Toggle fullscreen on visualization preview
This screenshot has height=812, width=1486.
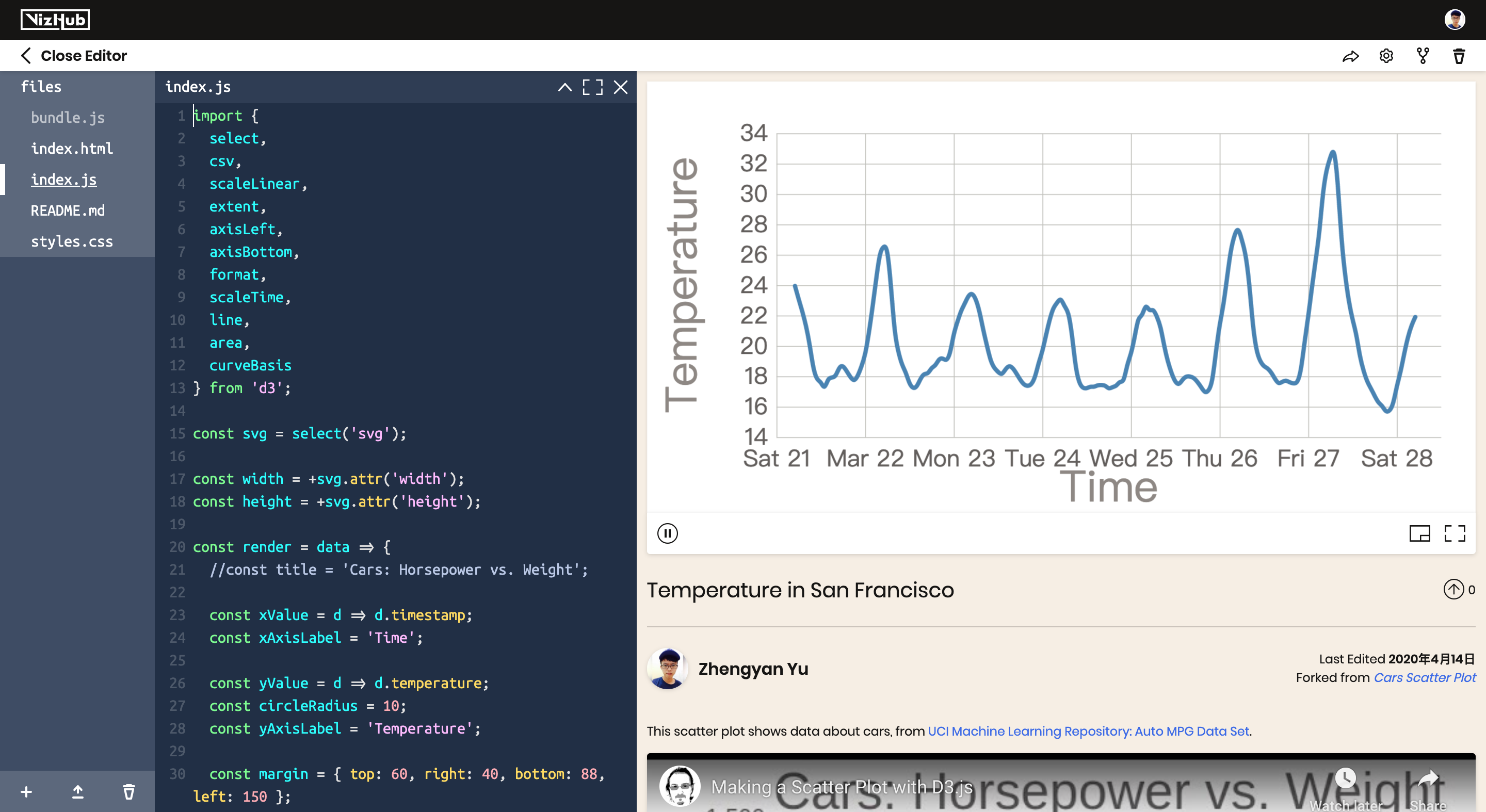[x=1455, y=533]
